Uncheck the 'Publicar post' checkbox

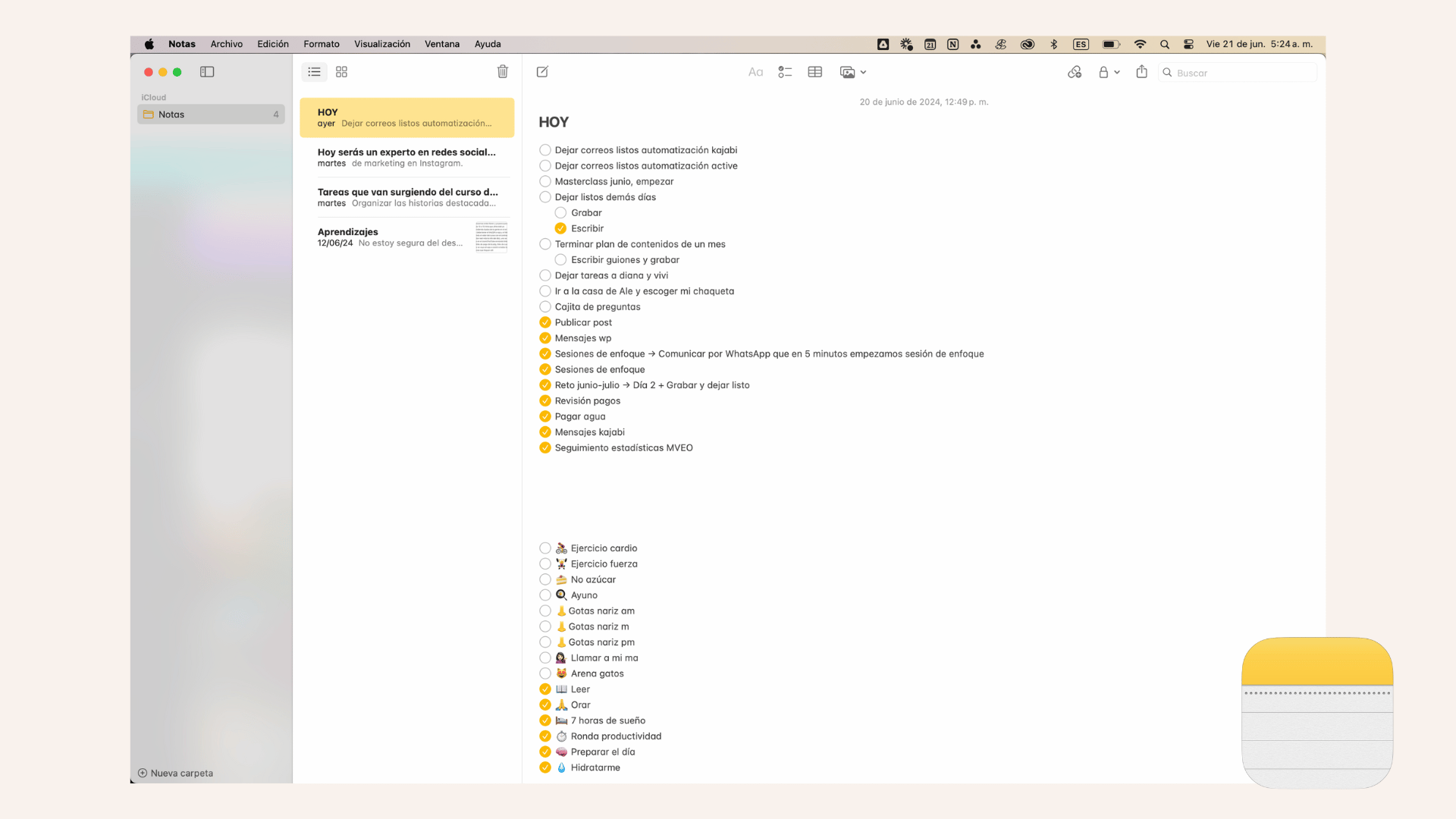tap(545, 322)
